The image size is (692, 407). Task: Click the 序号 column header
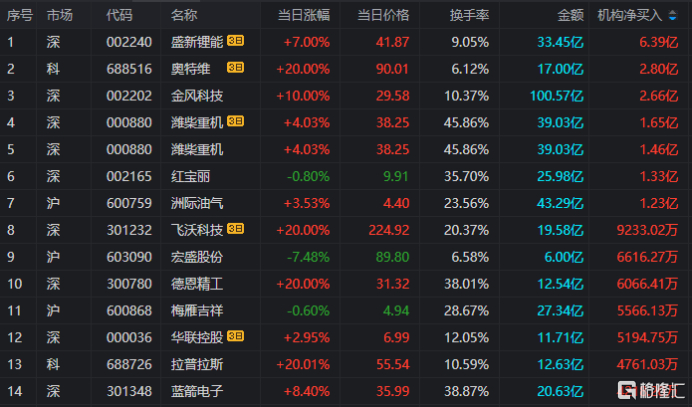tap(18, 15)
